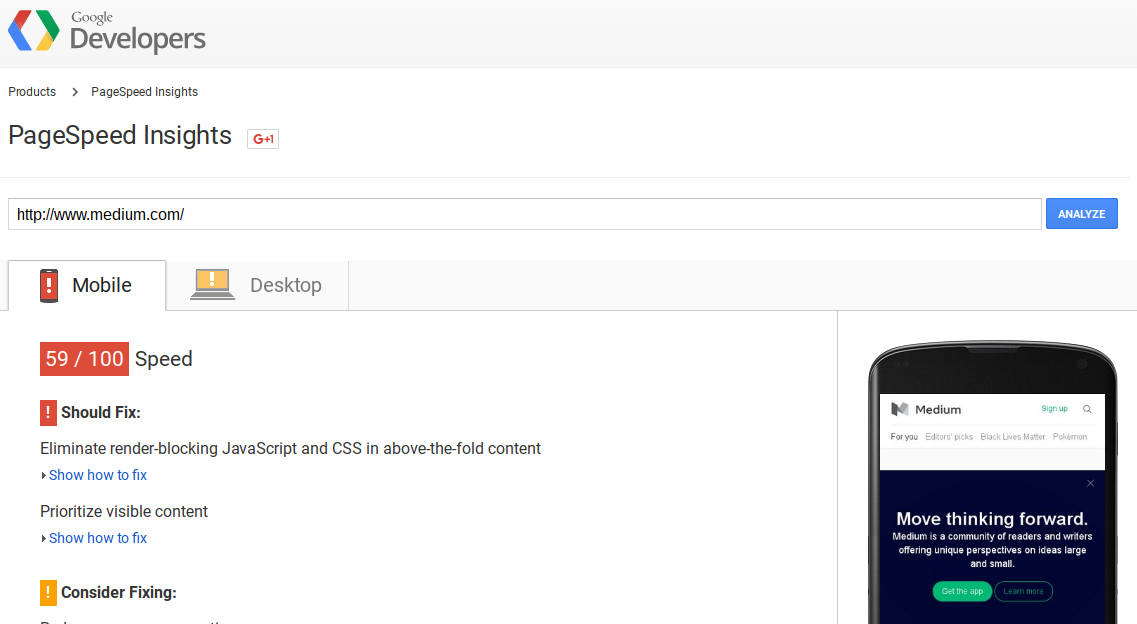
Task: Click the Prioritize visible content text
Action: [124, 512]
